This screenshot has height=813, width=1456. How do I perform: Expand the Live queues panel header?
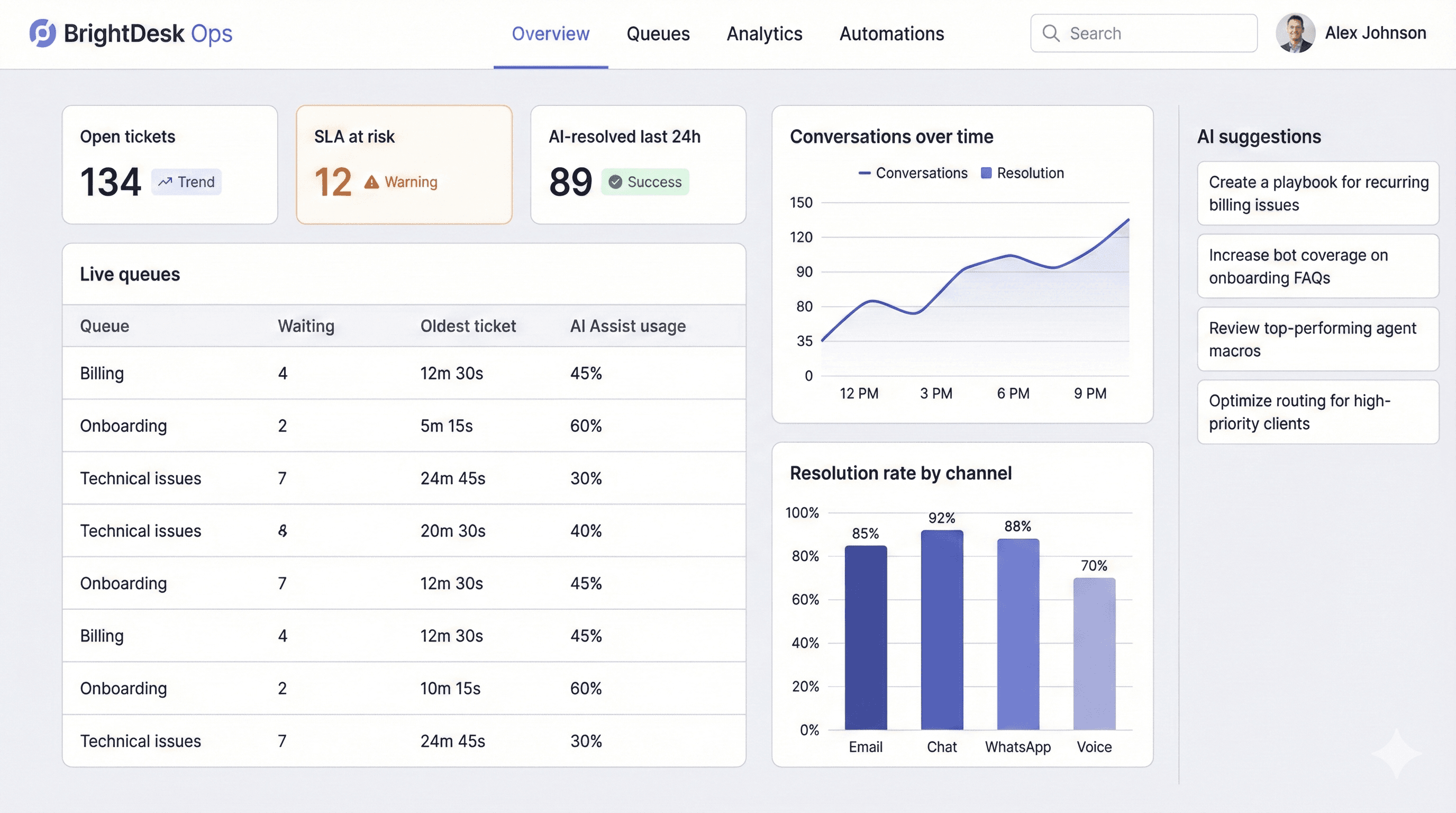point(130,274)
